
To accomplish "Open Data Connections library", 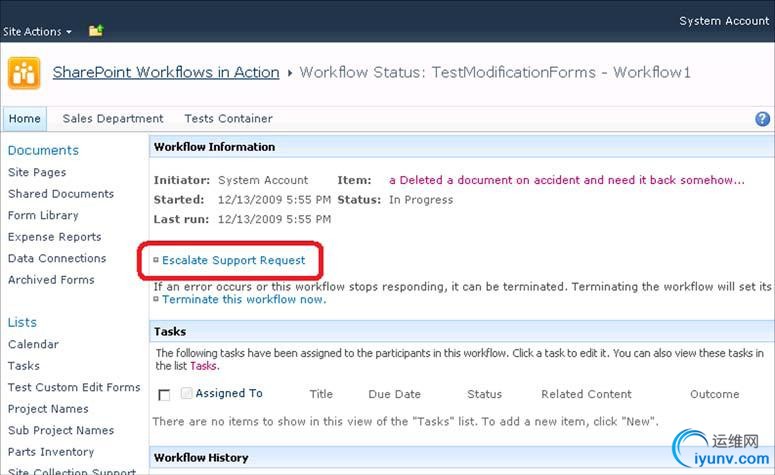I will 57,258.
